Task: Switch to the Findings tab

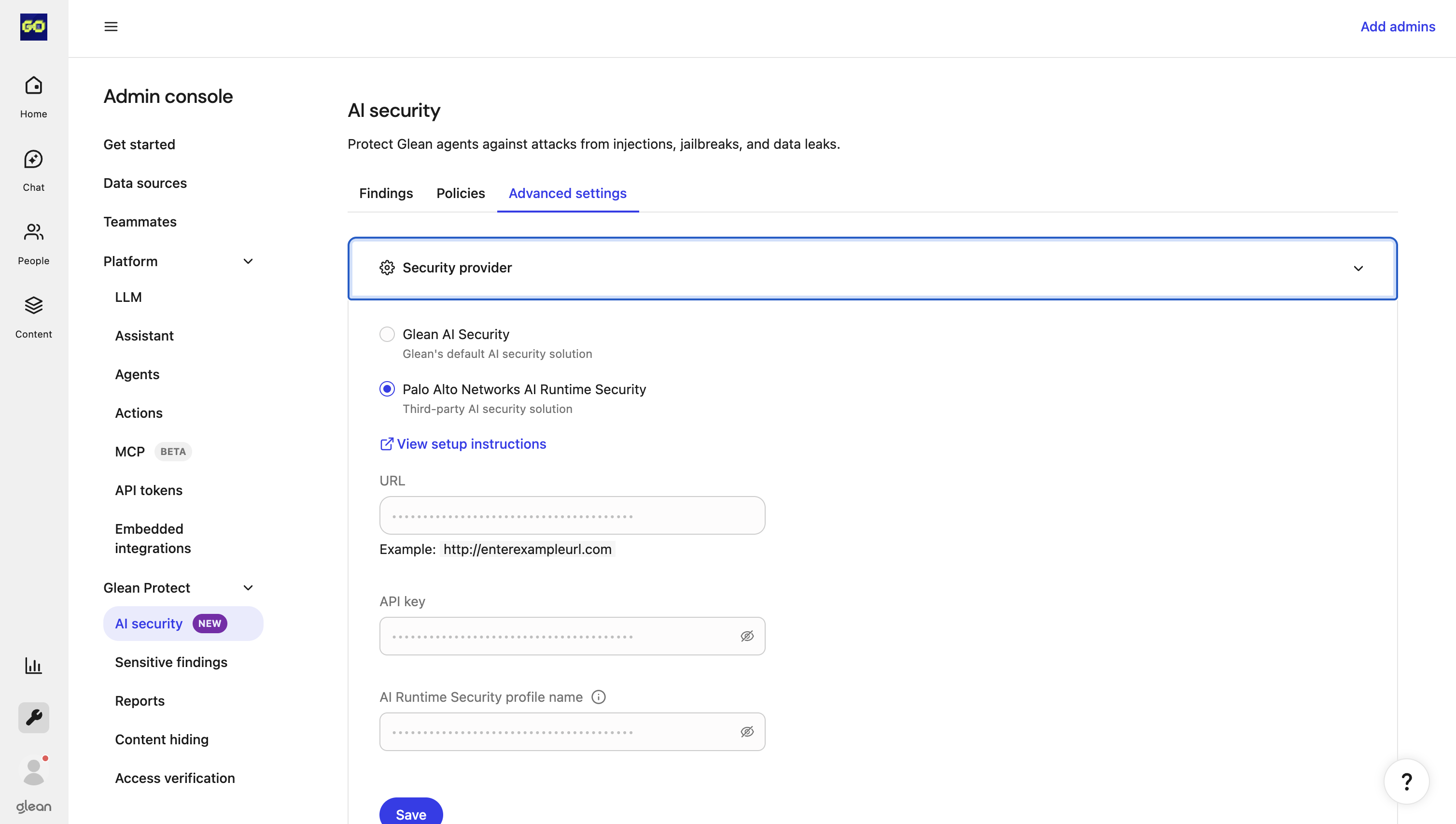Action: [x=386, y=194]
